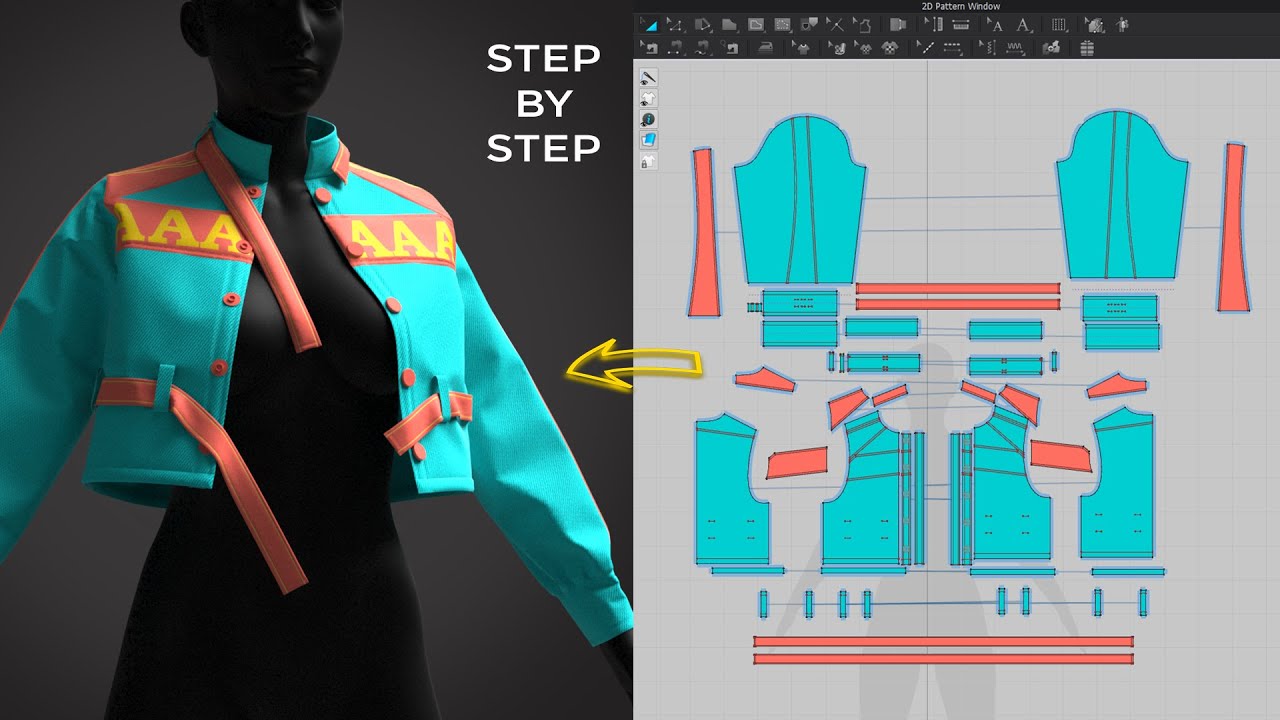Screen dimensions: 1280x720
Task: Select the Segment Puckering zigzag tool
Action: click(1014, 47)
